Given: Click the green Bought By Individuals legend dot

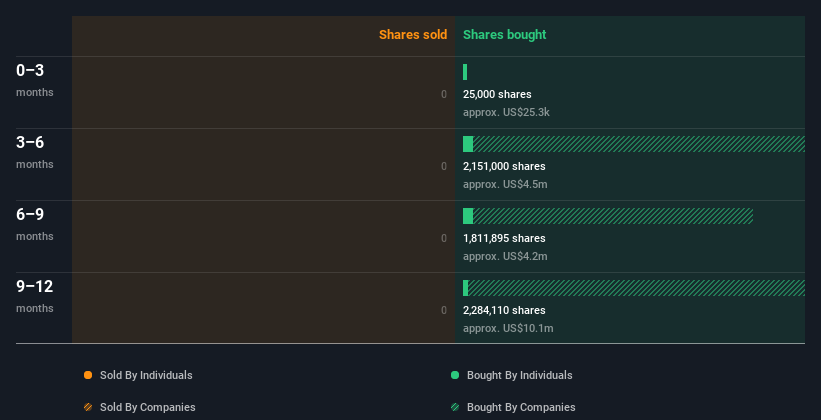Looking at the screenshot, I should [455, 375].
